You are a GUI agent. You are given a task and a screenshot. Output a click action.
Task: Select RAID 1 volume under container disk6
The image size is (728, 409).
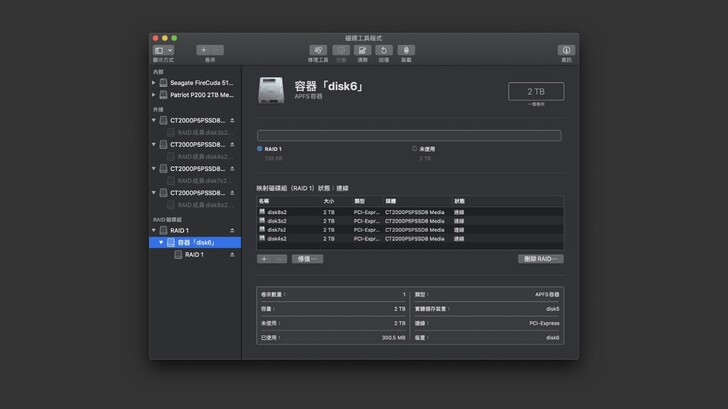(193, 255)
